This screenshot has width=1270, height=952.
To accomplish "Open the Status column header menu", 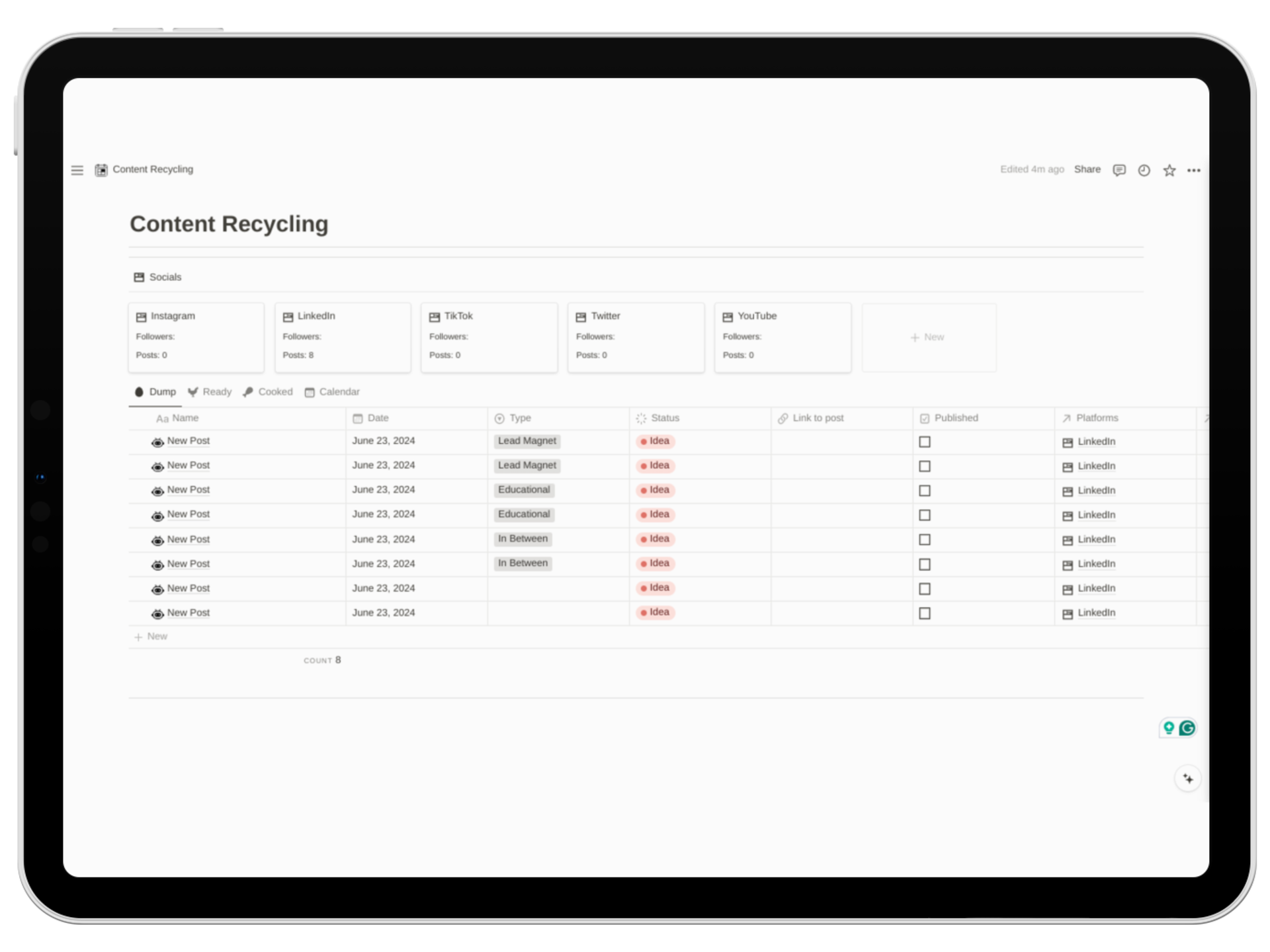I will tap(665, 418).
